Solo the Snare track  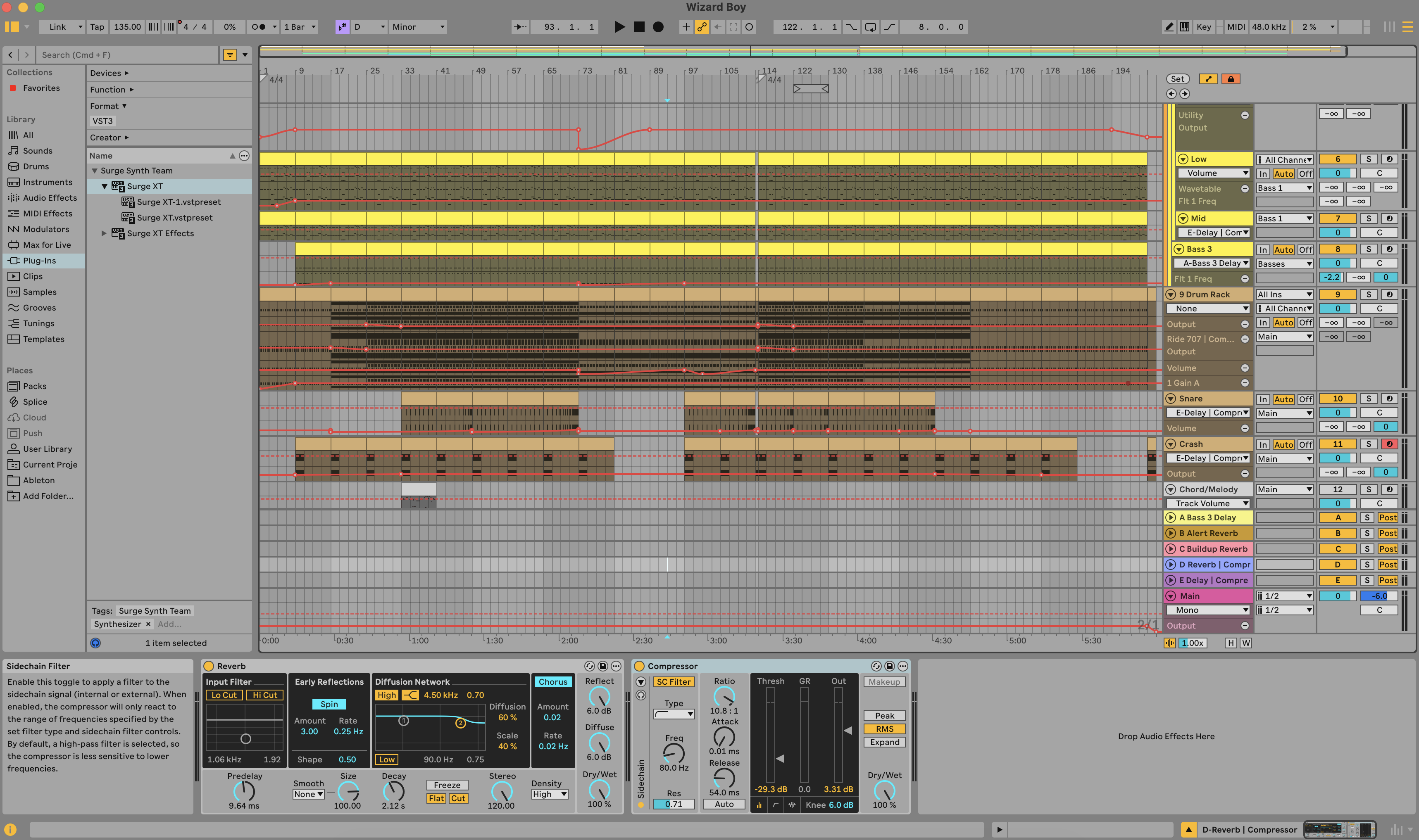tap(1369, 399)
